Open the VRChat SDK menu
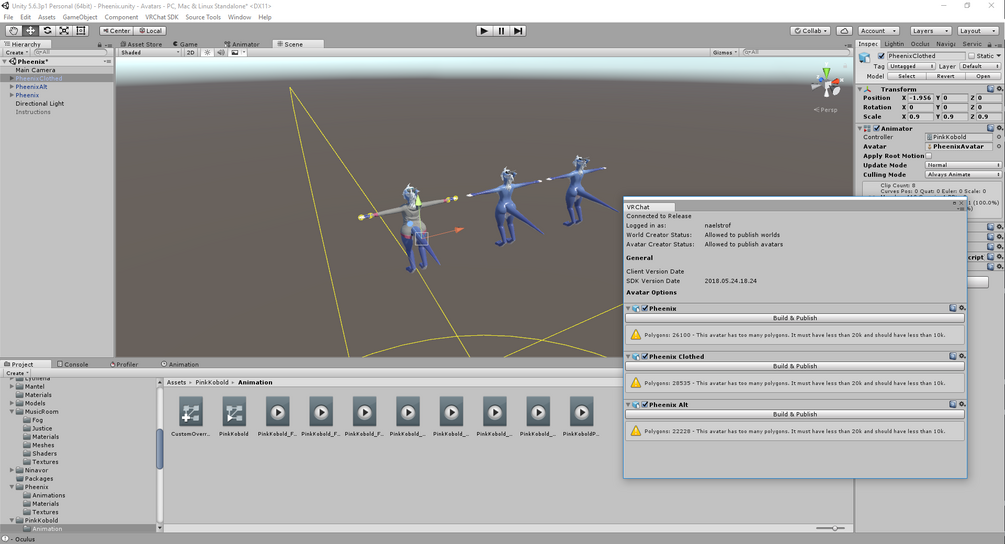1005x544 pixels. pos(162,17)
